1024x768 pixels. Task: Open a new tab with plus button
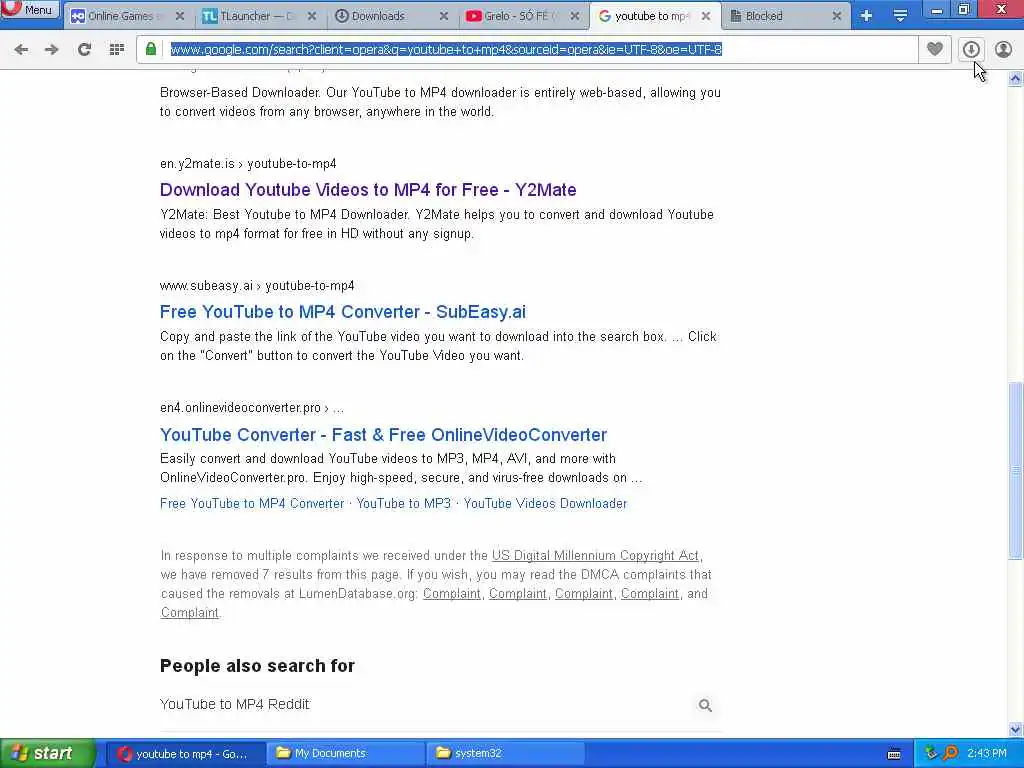pos(866,16)
